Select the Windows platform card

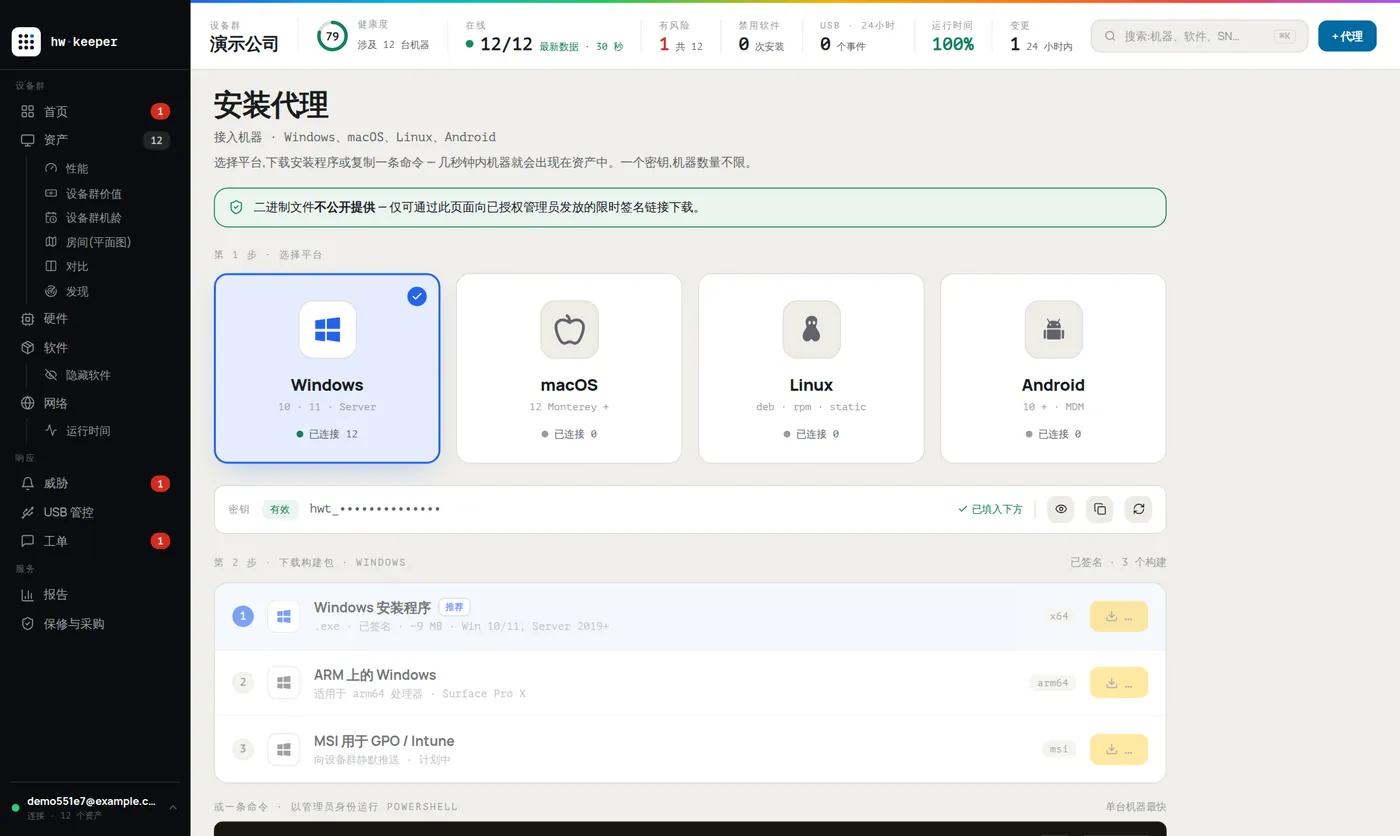click(x=327, y=368)
